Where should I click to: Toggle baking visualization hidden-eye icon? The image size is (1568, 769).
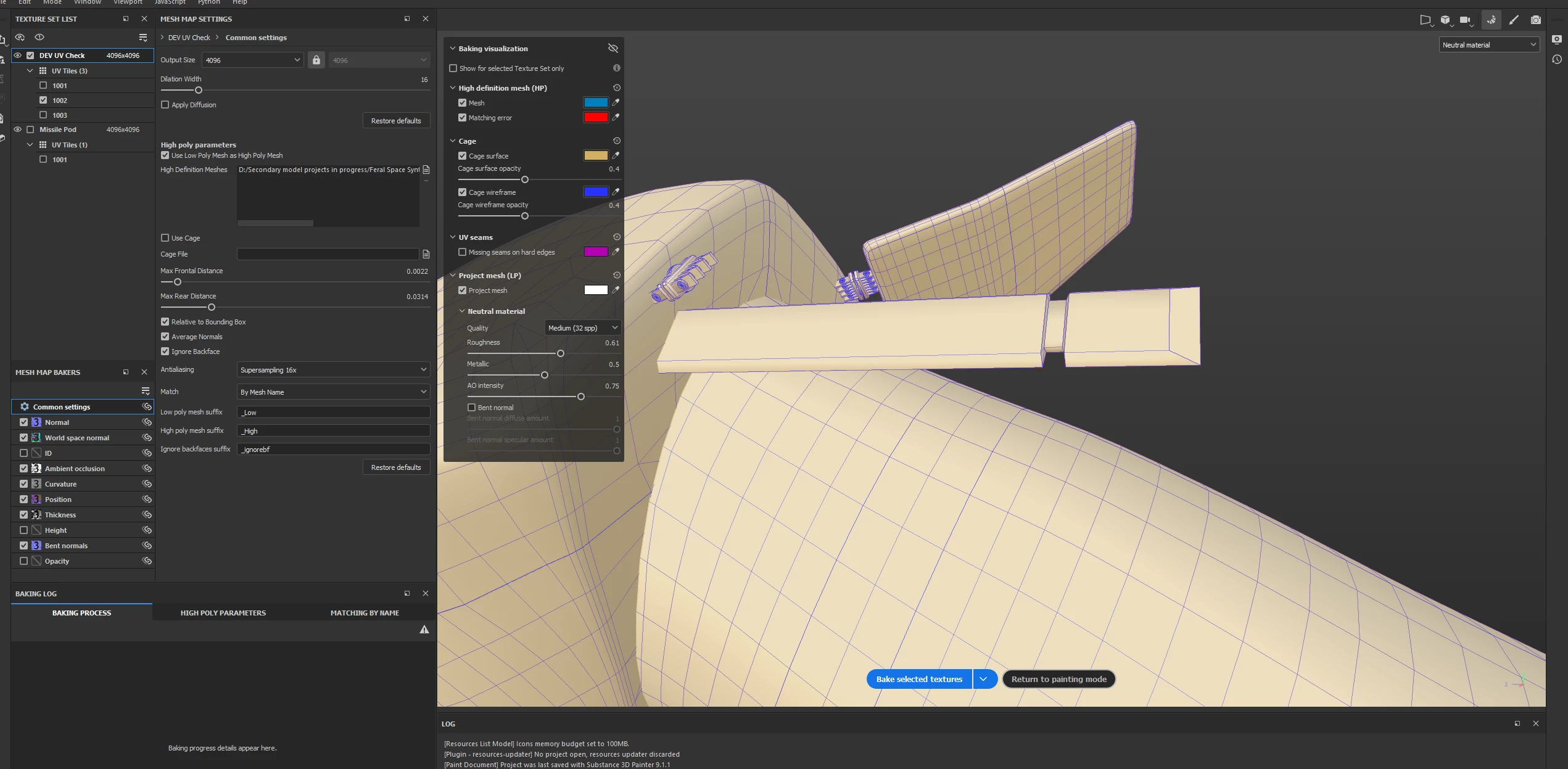pyautogui.click(x=613, y=48)
